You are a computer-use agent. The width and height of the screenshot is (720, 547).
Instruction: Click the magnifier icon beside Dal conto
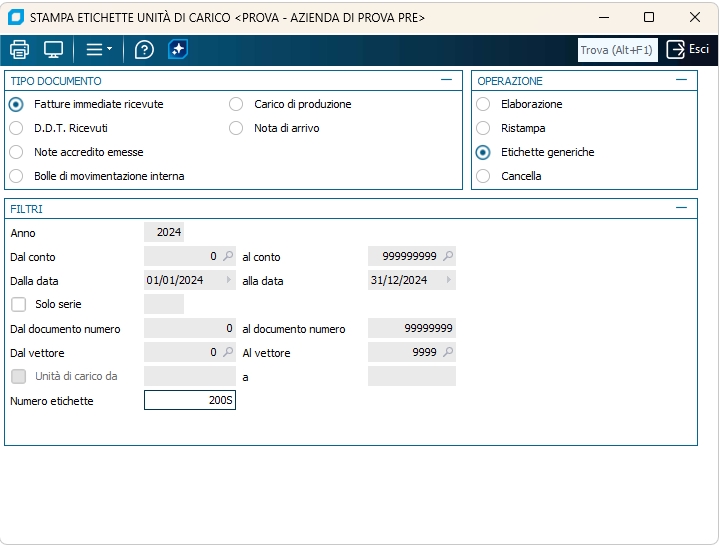pos(228,256)
